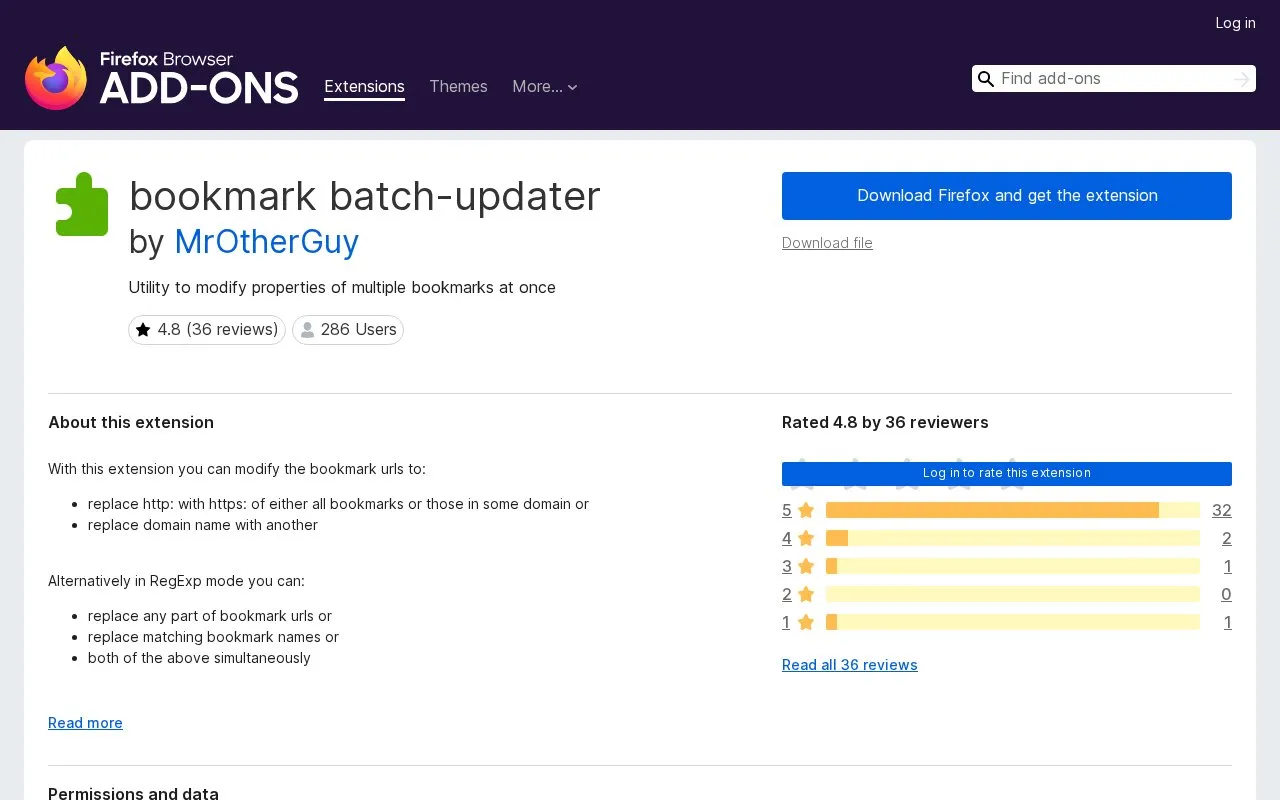Click the number 1 rating link
Viewport: 1280px width, 800px height.
click(786, 622)
